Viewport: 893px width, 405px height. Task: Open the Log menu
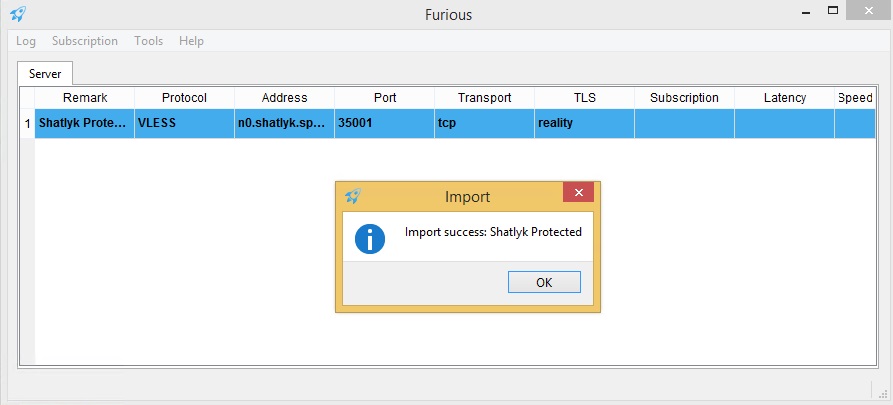tap(26, 41)
